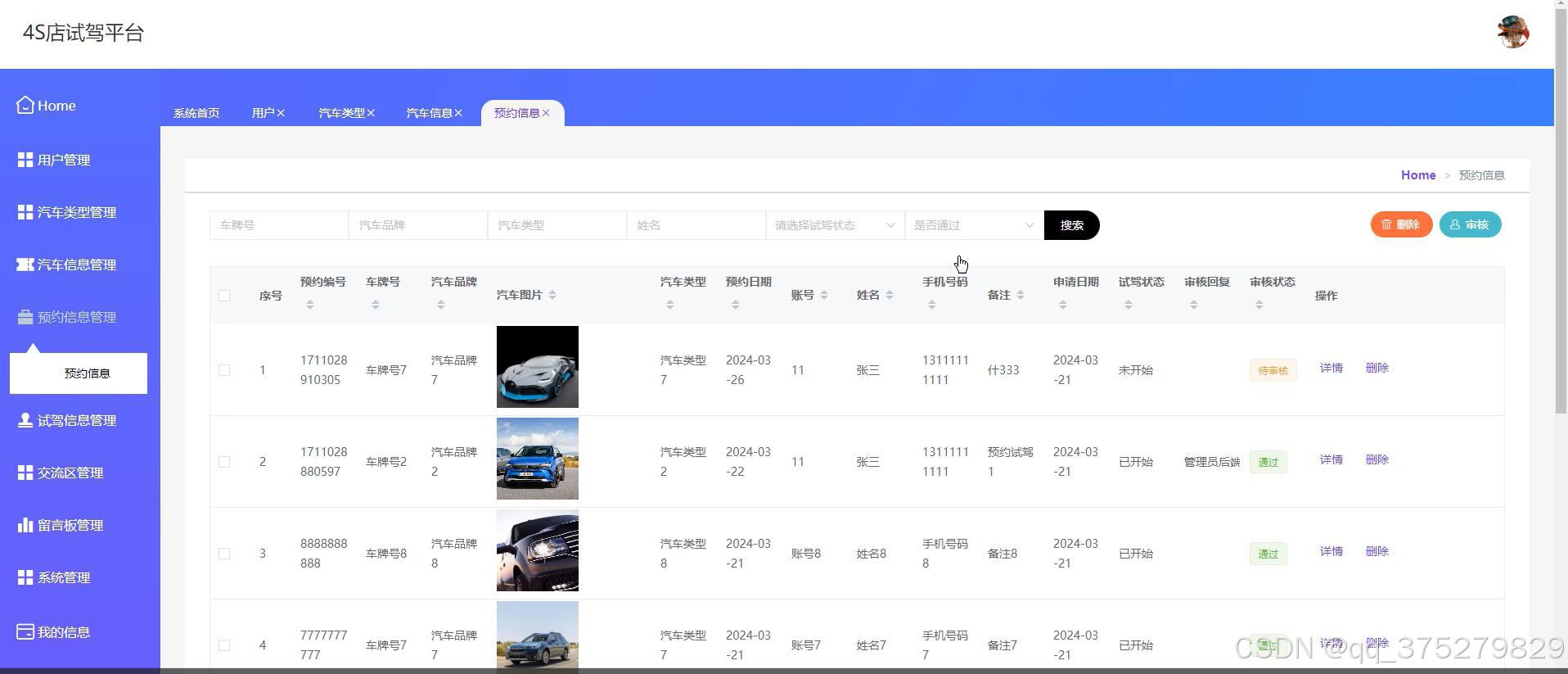
Task: Open the 是否通过 dropdown
Action: pos(974,225)
